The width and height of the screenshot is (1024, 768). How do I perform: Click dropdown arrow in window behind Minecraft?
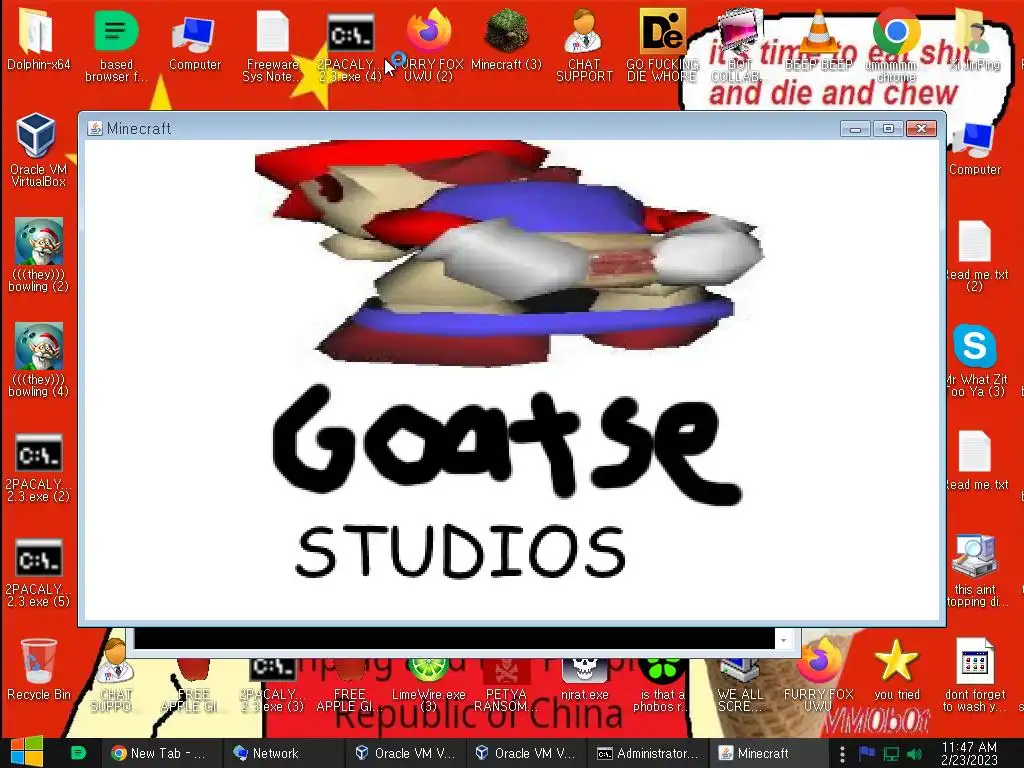783,639
